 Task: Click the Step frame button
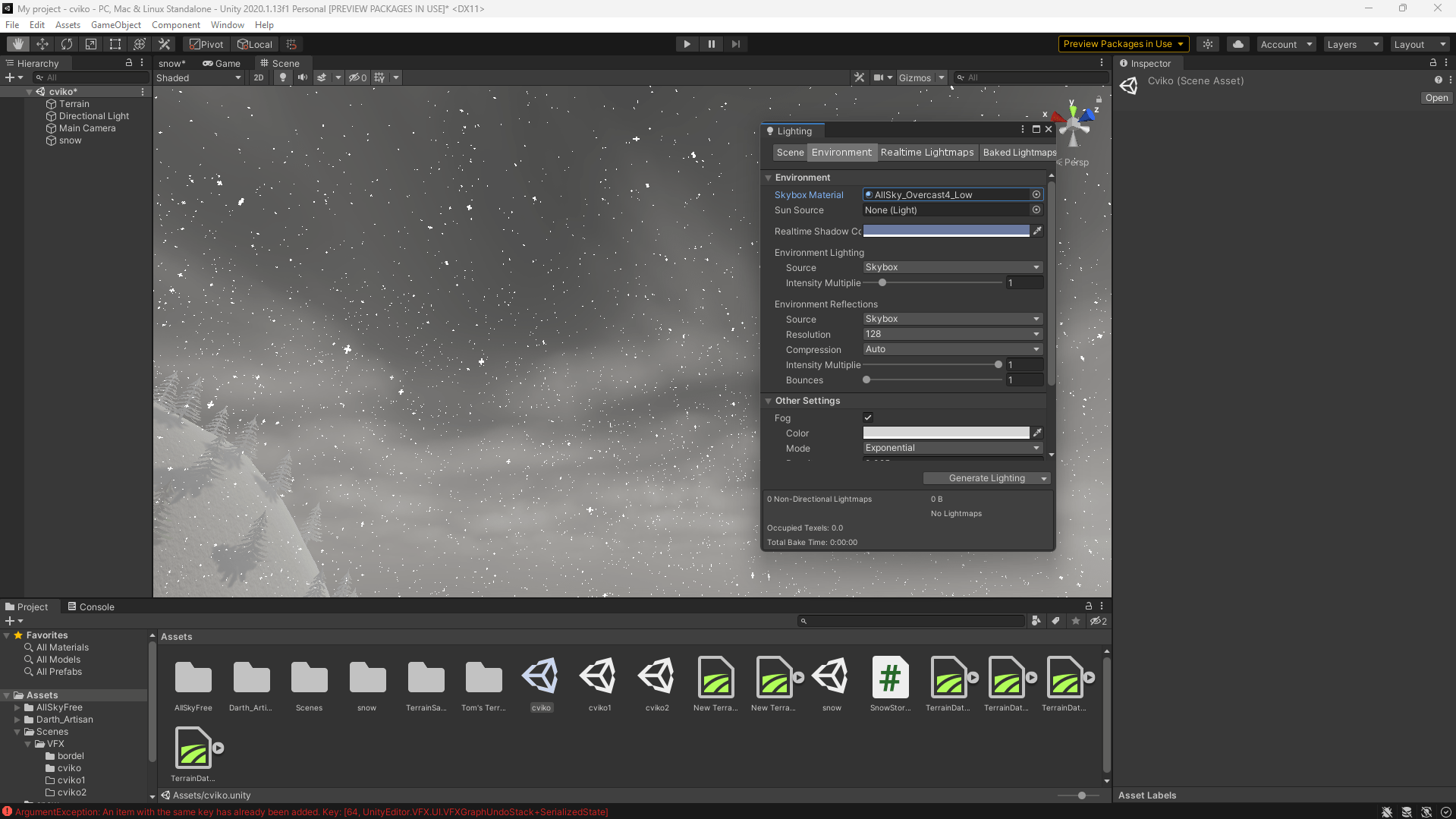coord(735,44)
